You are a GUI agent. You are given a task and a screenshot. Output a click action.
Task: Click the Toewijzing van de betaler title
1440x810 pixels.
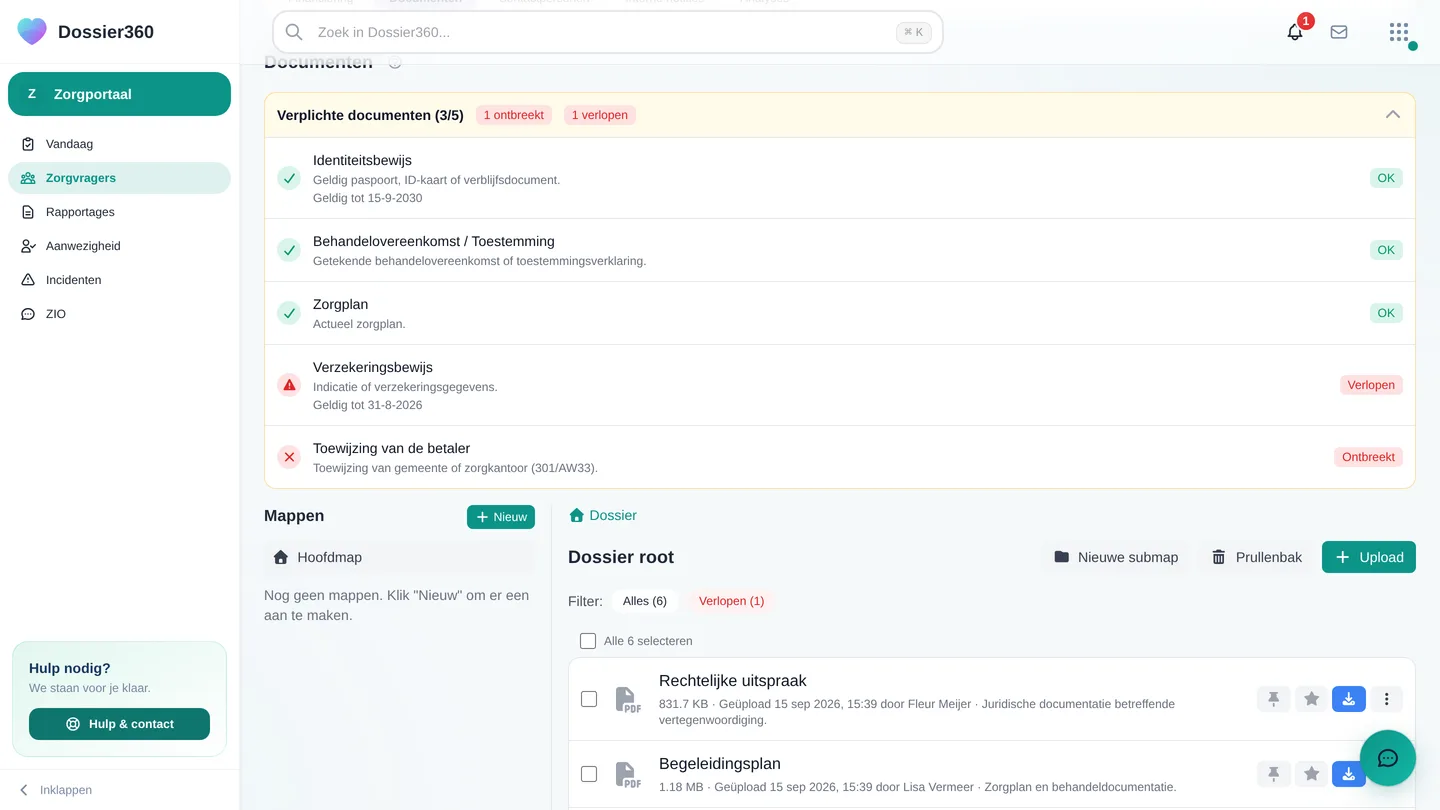[x=391, y=448]
